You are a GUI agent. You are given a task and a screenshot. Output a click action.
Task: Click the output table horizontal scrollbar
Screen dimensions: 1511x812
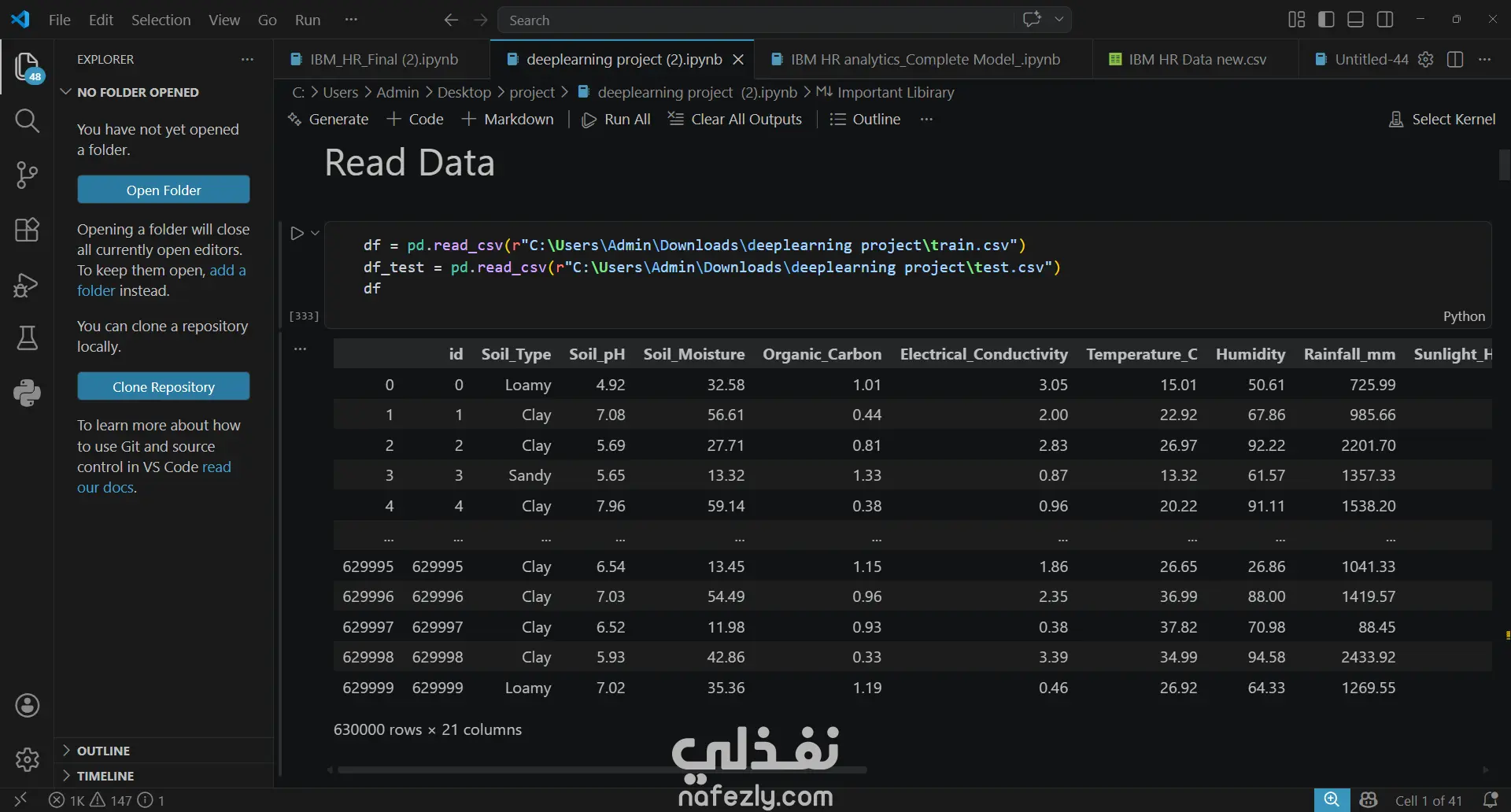pyautogui.click(x=602, y=770)
